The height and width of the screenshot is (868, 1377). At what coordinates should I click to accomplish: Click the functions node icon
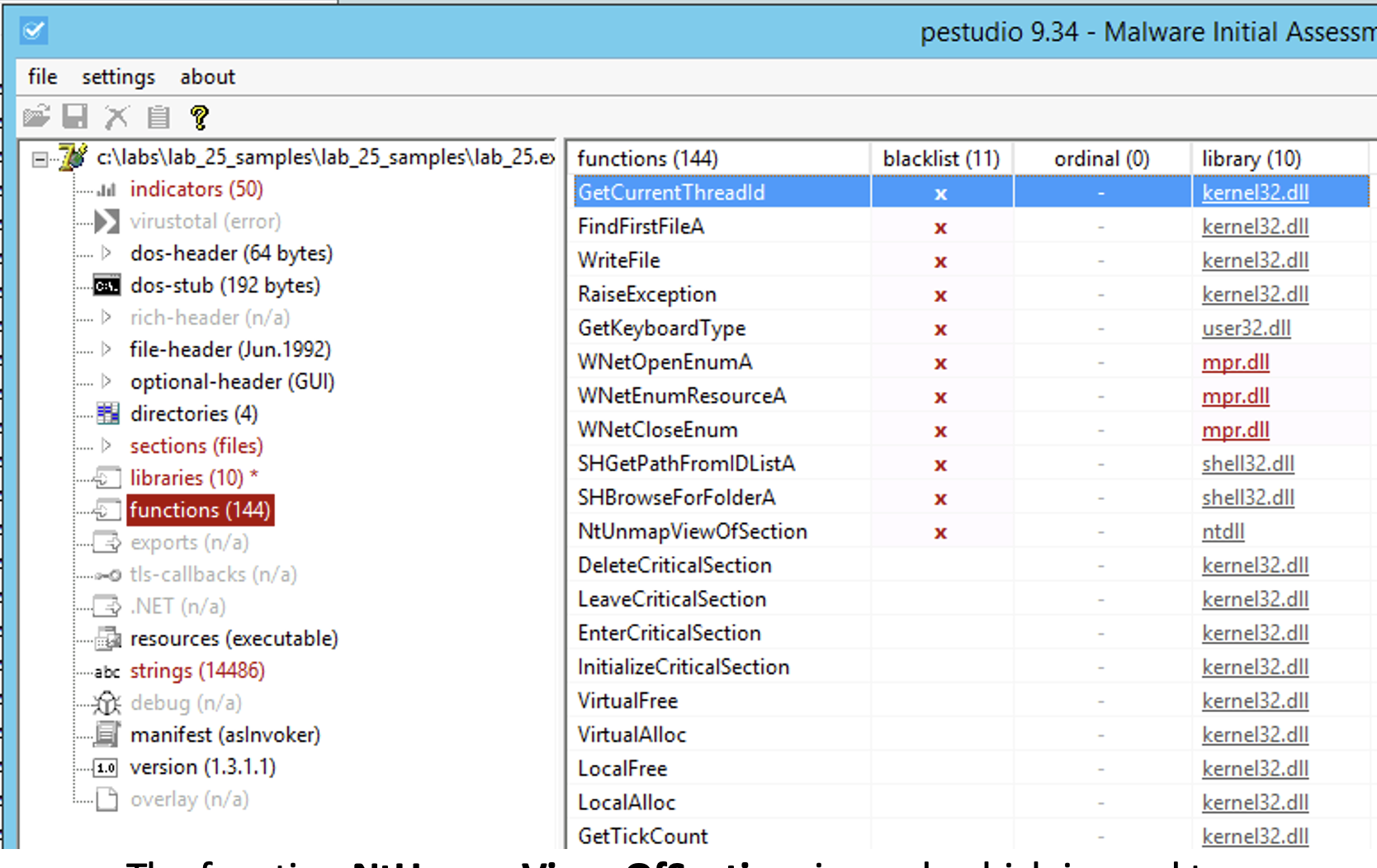(x=107, y=510)
